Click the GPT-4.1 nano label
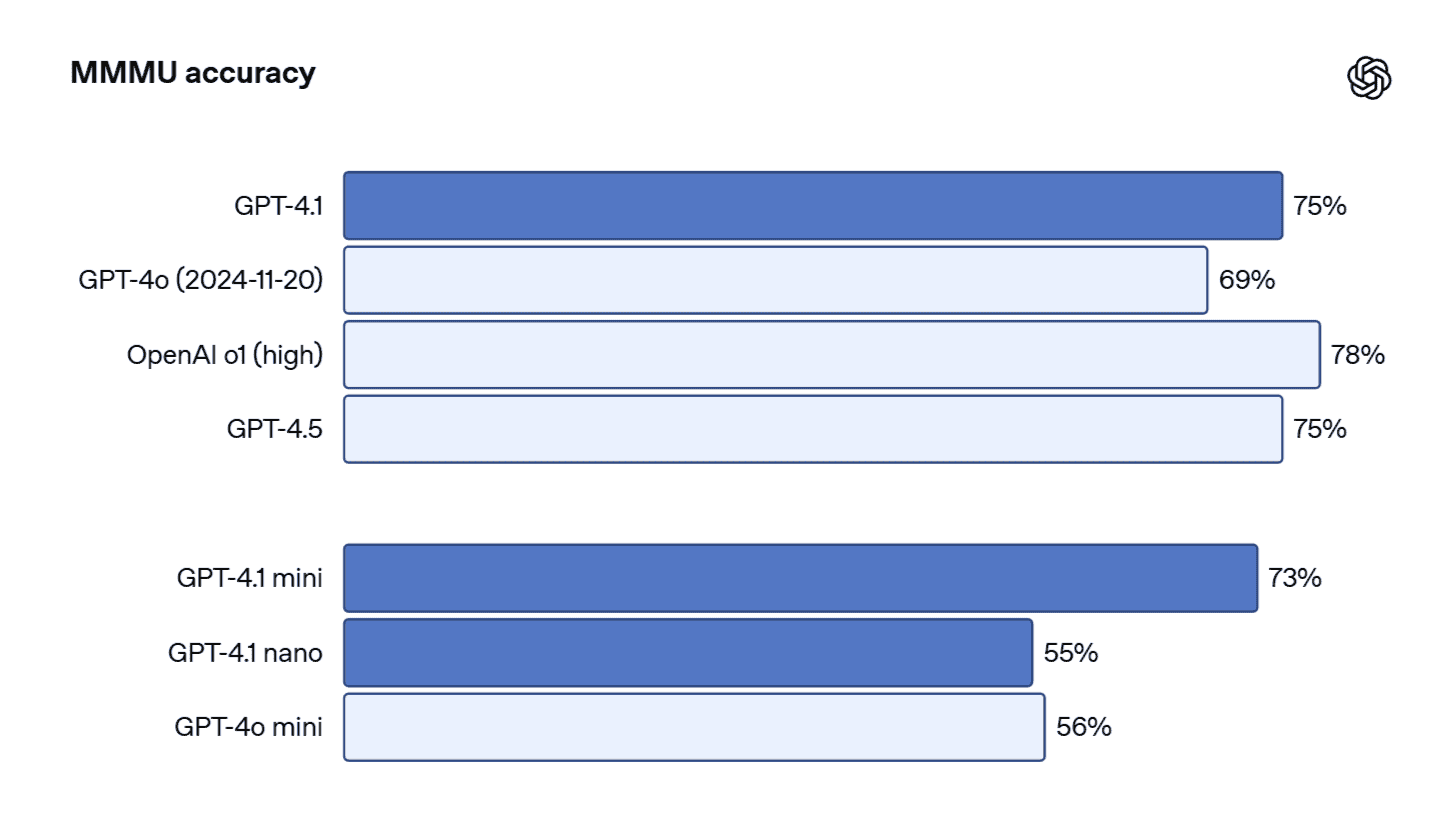 click(245, 653)
